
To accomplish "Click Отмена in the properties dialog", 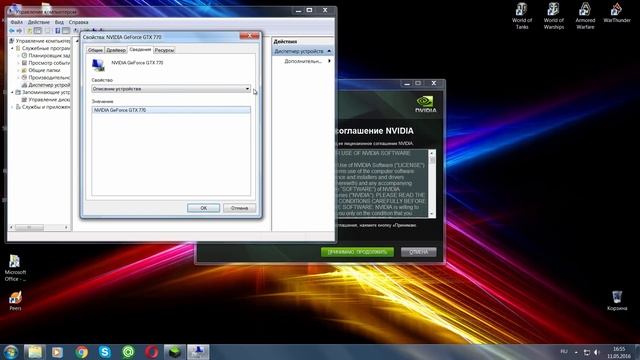I will pos(239,208).
